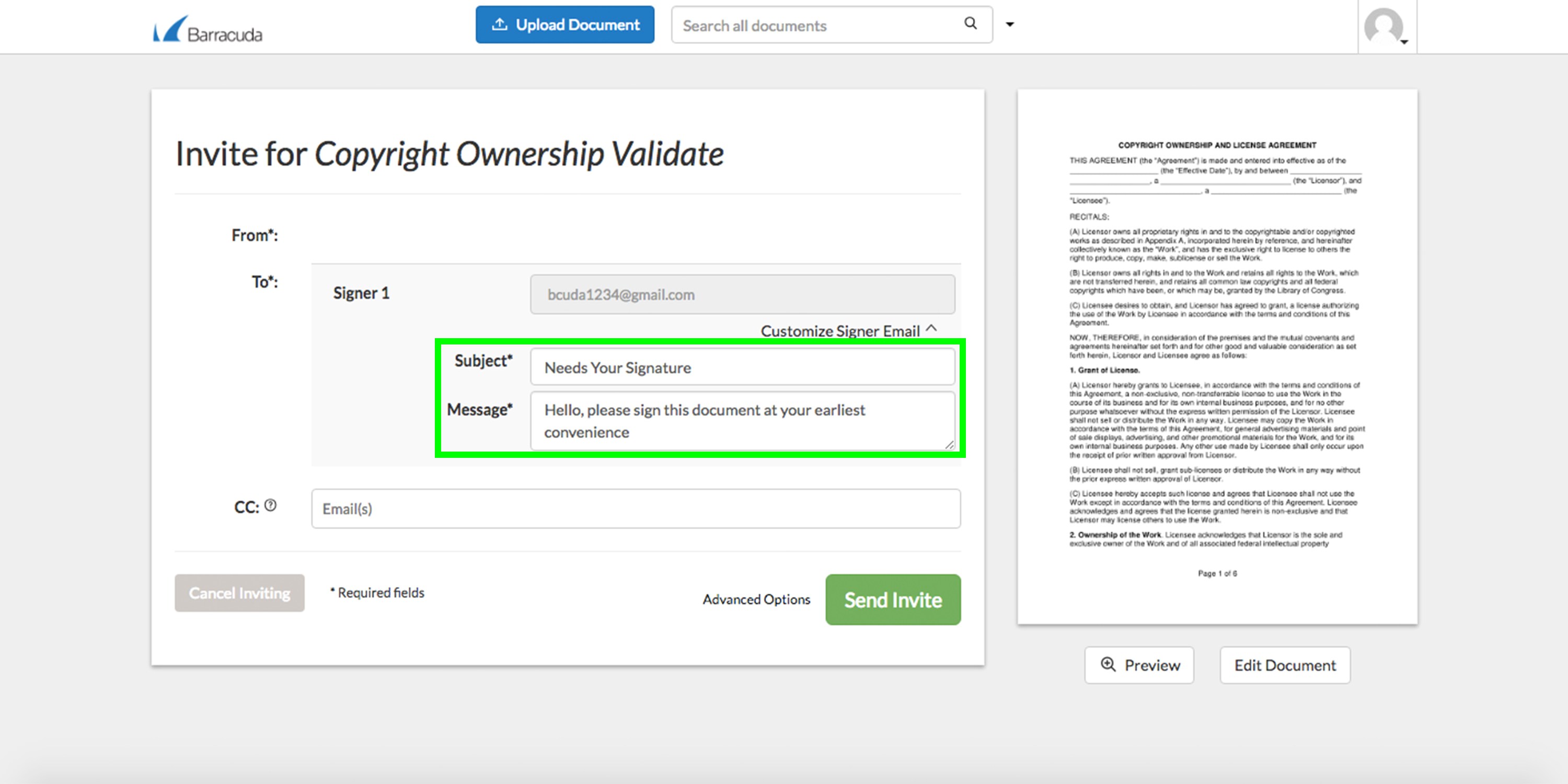Click the user avatar icon

1382,26
